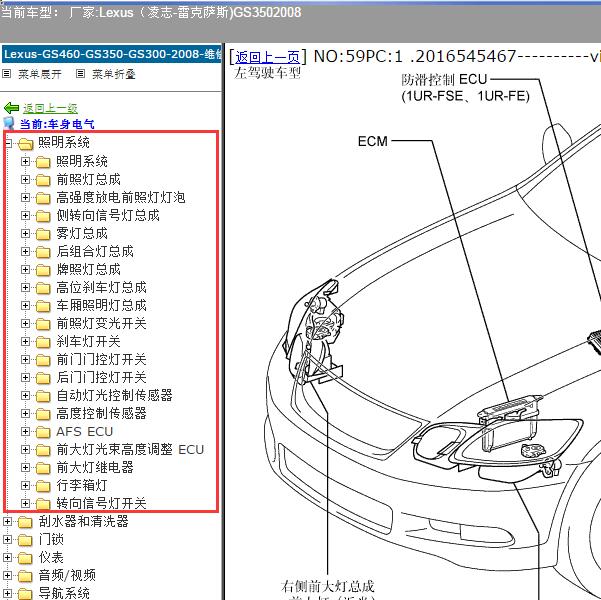601x600 pixels.
Task: Expand the 门锁 node
Action: (x=7, y=540)
